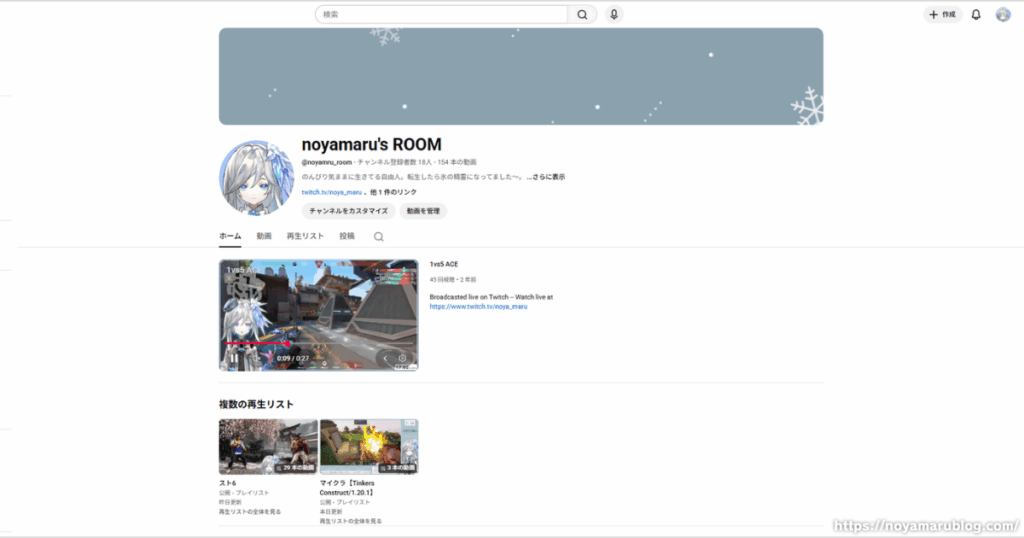This screenshot has width=1024, height=538.
Task: Open the 投稿 tab
Action: point(347,237)
